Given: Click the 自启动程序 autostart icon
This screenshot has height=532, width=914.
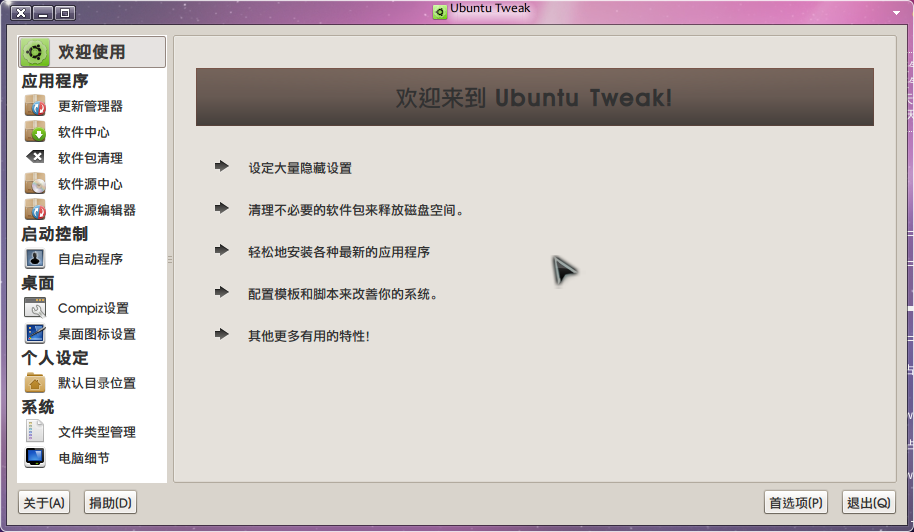Looking at the screenshot, I should [x=35, y=258].
